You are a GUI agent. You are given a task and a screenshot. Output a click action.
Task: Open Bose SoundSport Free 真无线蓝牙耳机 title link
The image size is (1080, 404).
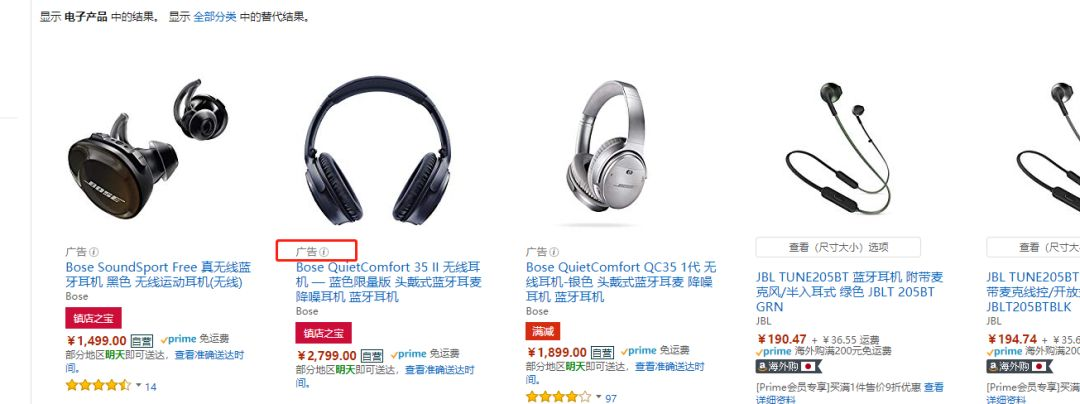[x=158, y=275]
